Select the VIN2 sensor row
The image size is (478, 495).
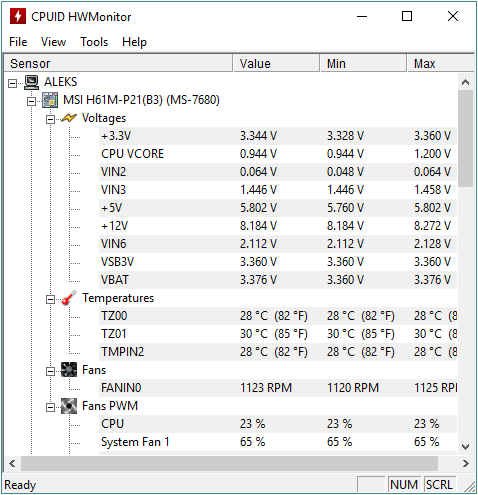(278, 172)
